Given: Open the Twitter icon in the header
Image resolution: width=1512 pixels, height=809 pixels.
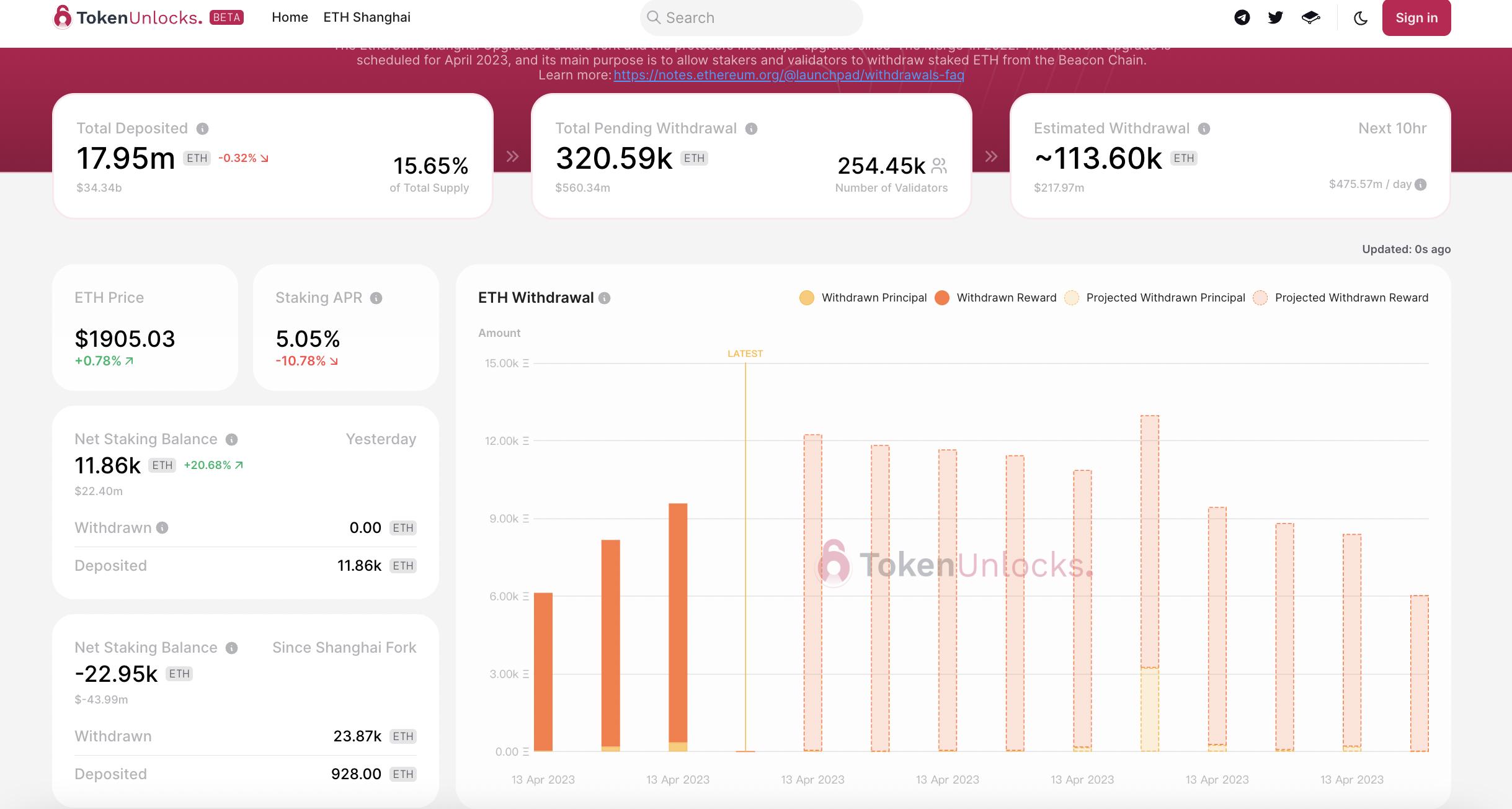Looking at the screenshot, I should pos(1276,17).
